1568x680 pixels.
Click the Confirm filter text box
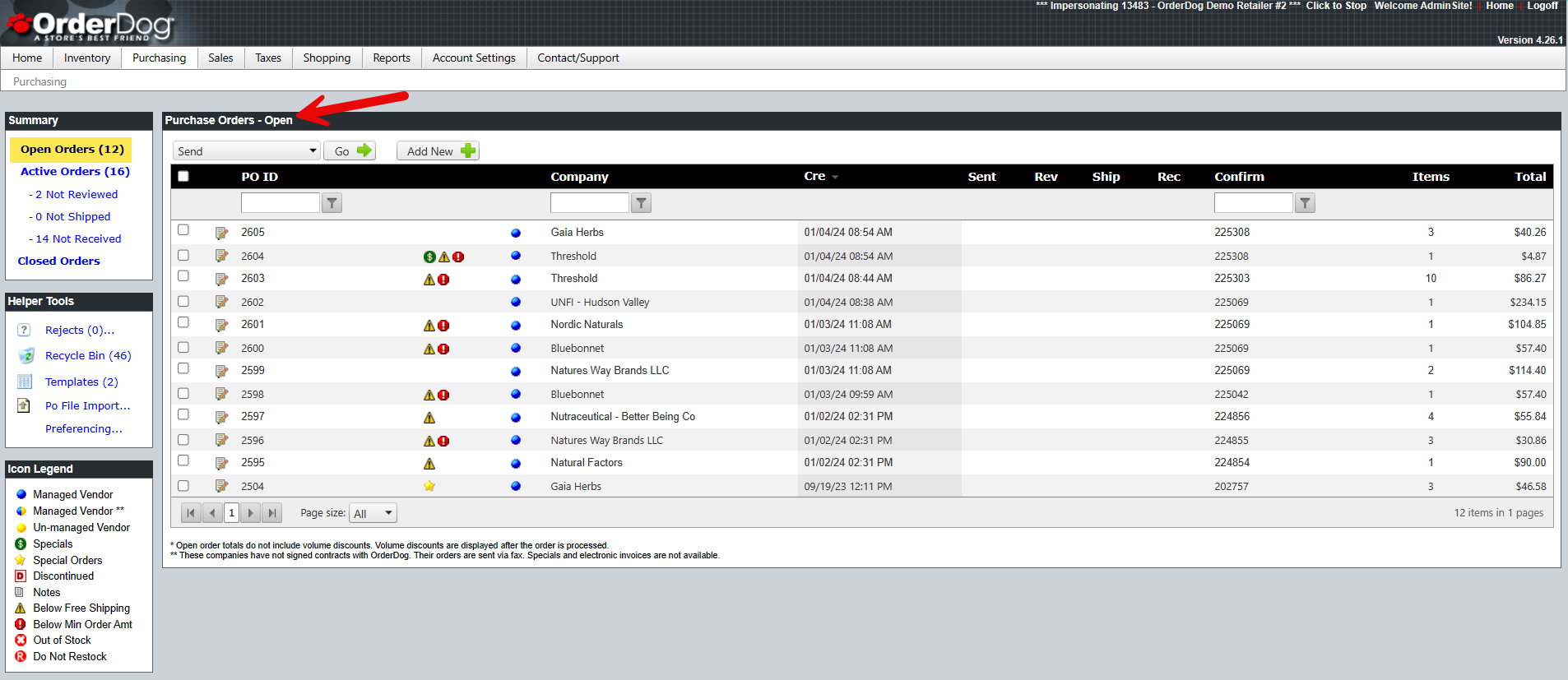1253,203
